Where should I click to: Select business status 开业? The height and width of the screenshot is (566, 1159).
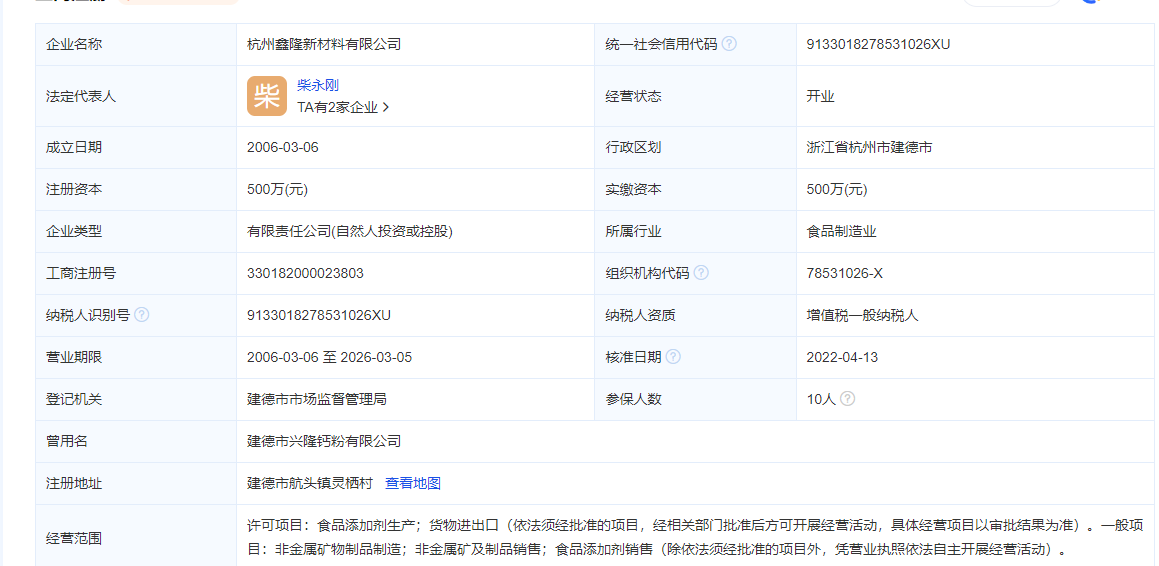point(820,96)
